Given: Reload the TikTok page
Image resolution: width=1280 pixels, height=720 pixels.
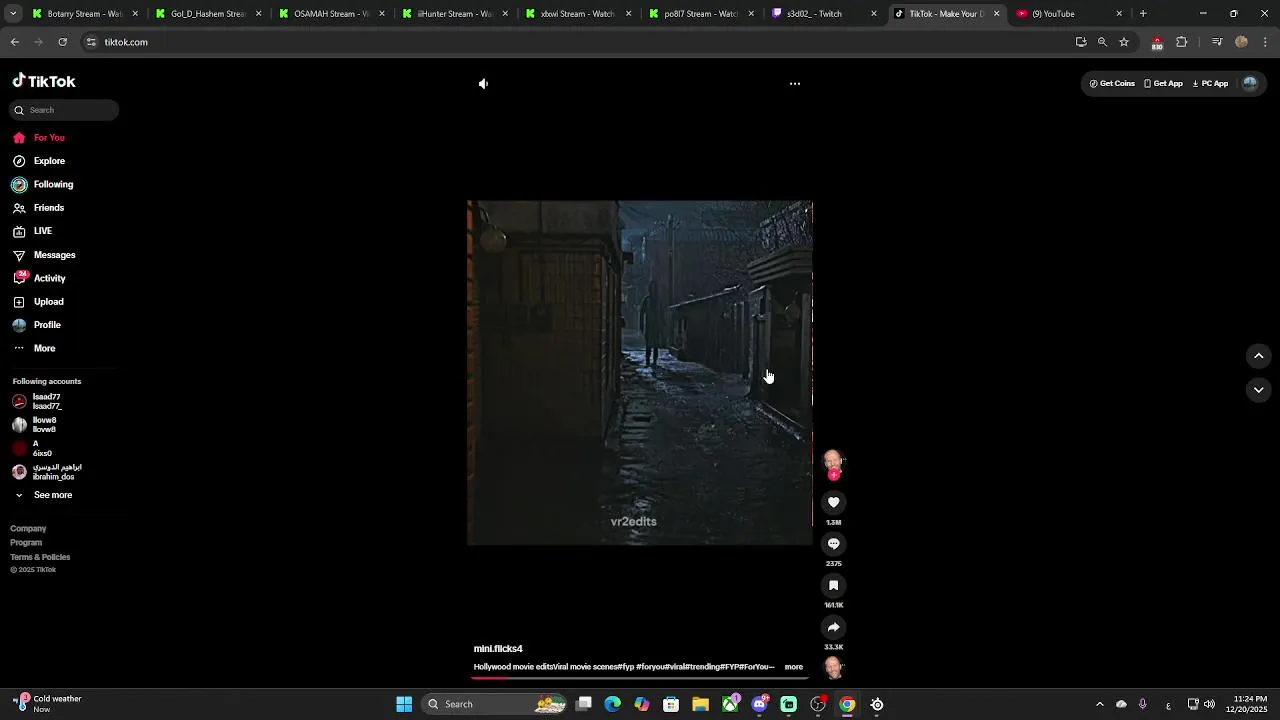Looking at the screenshot, I should 62,42.
